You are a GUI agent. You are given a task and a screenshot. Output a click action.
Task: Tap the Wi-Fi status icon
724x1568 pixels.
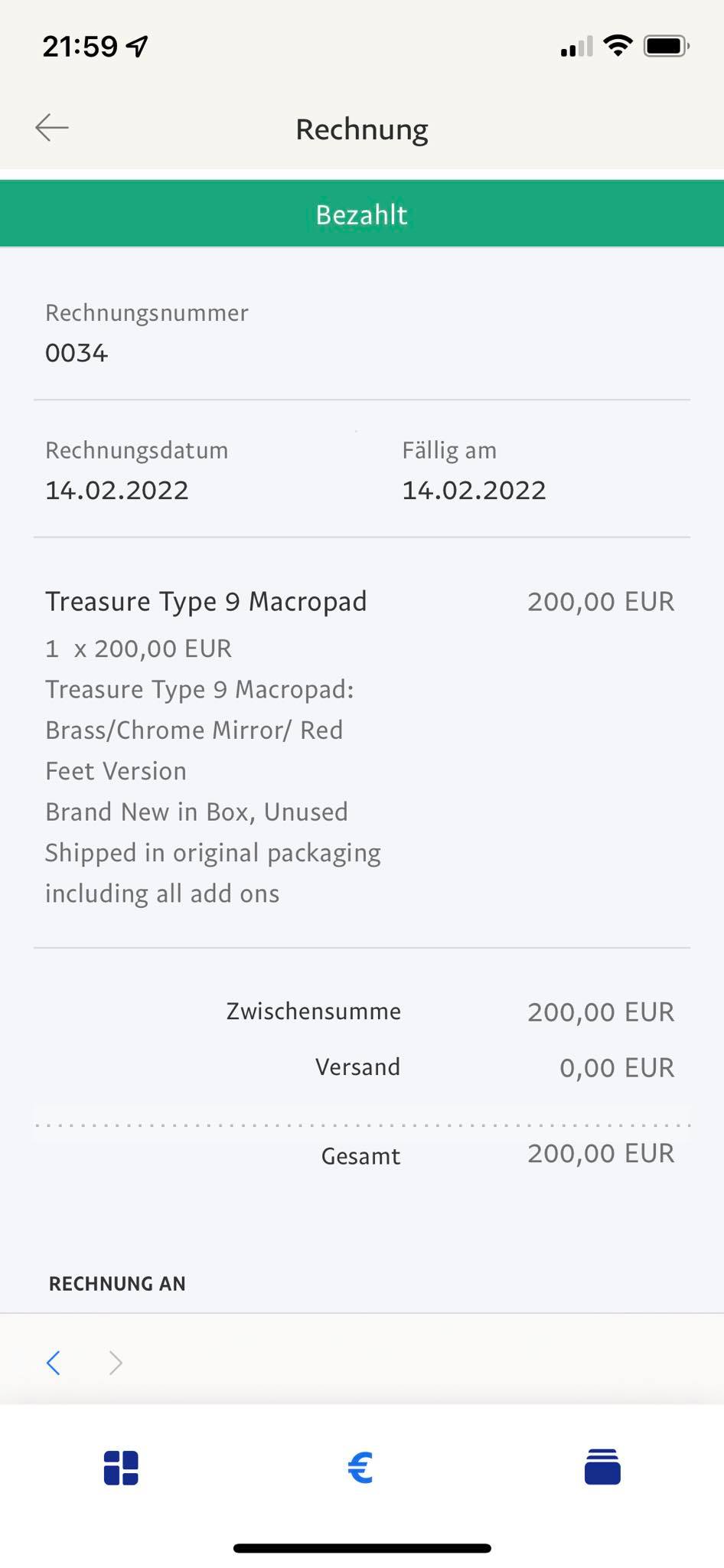click(x=618, y=46)
